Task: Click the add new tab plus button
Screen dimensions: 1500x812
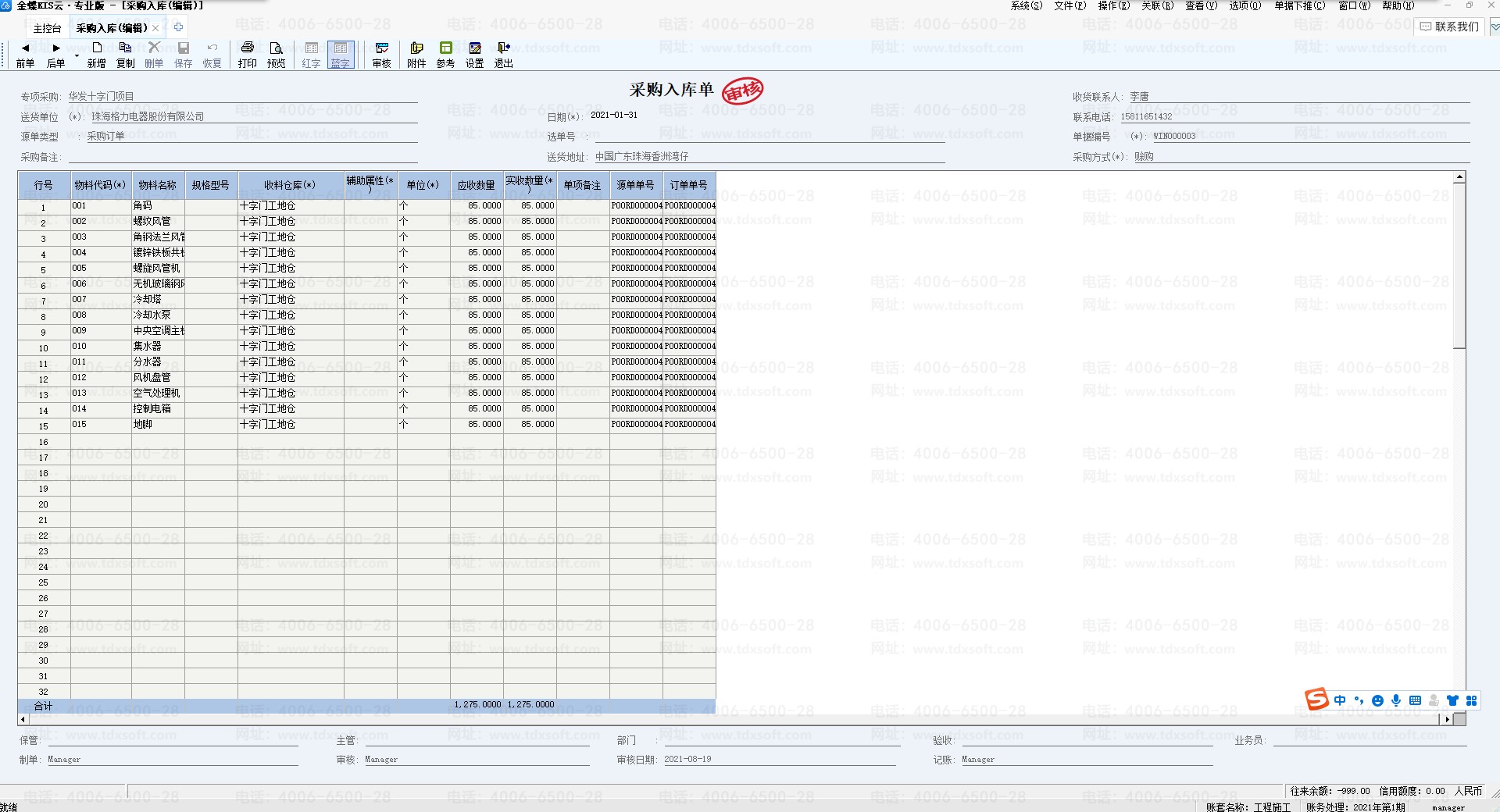Action: pyautogui.click(x=178, y=27)
